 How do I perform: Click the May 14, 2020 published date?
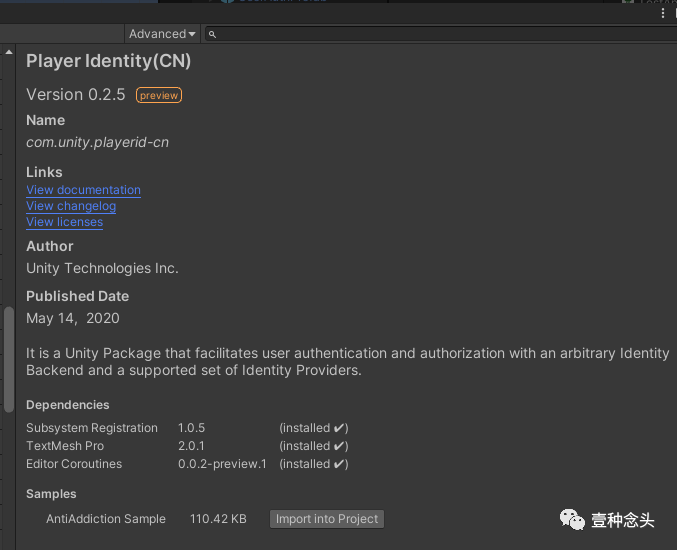pyautogui.click(x=73, y=318)
